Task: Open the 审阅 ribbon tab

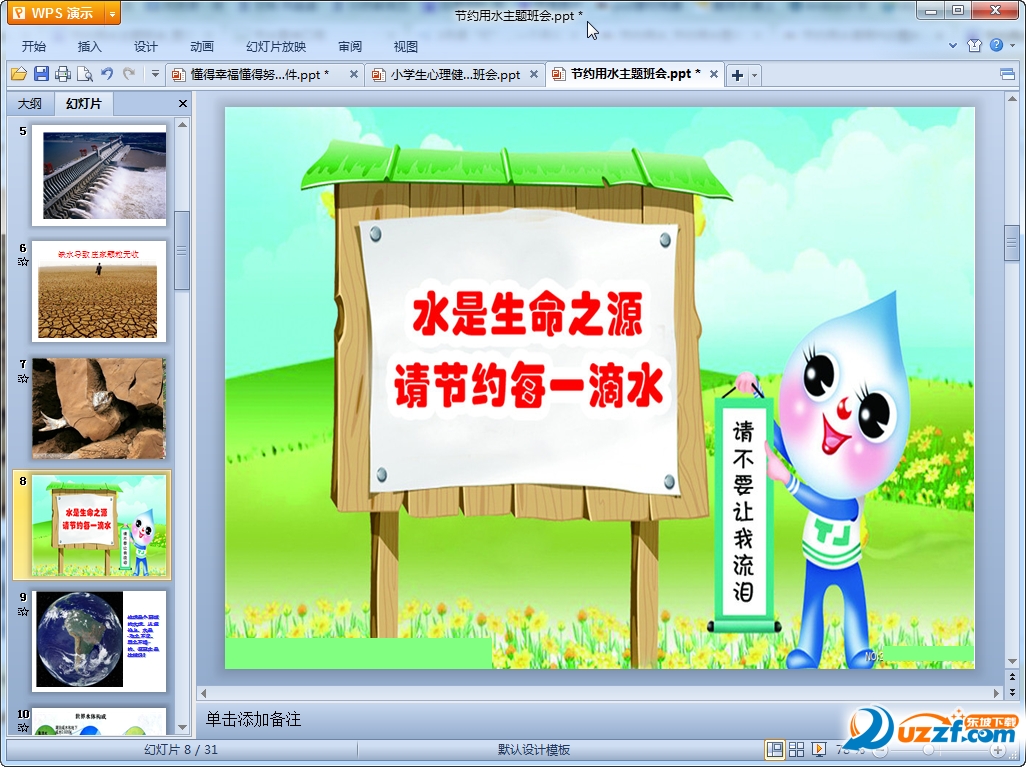Action: 350,46
